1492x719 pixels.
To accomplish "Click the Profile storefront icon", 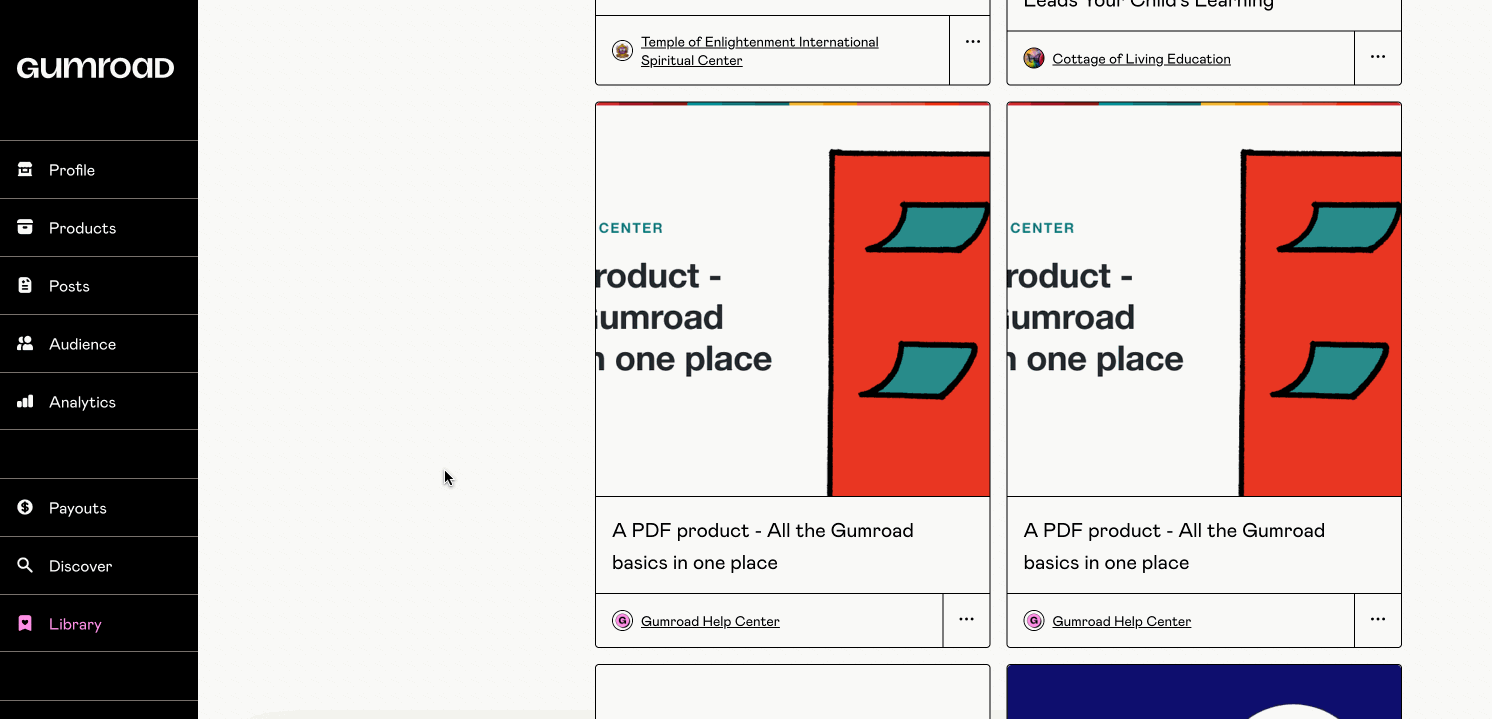I will [x=25, y=169].
